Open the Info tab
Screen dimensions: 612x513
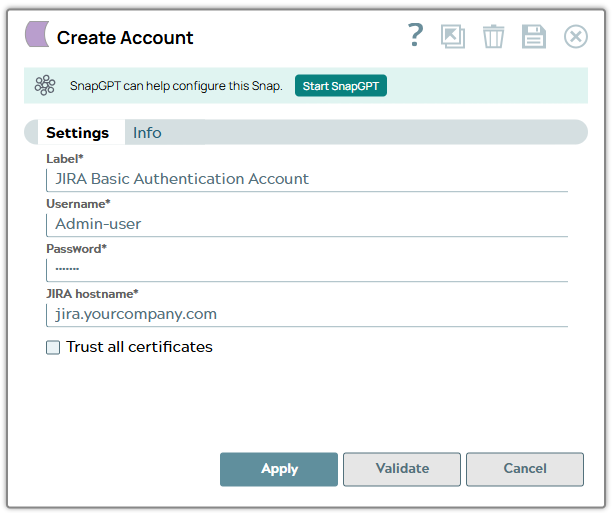point(147,132)
